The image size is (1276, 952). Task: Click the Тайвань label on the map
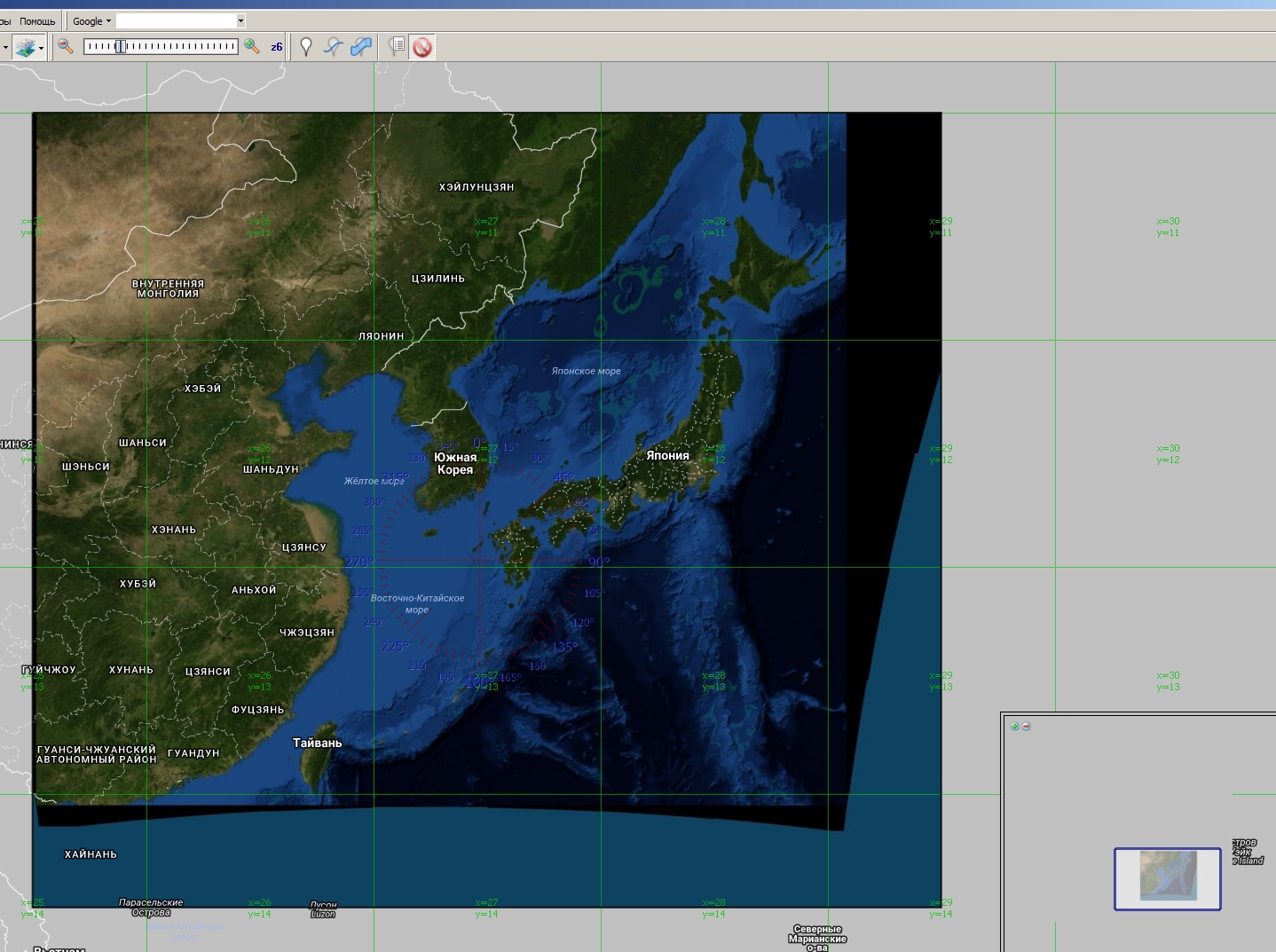click(317, 743)
